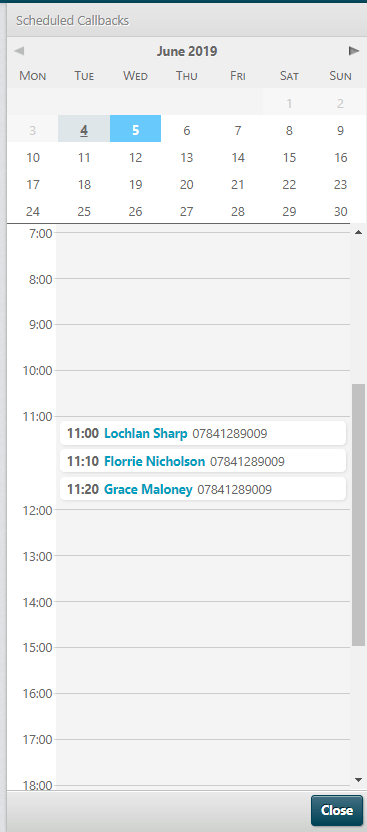Select June 24 on the calendar
This screenshot has height=832, width=367.
pyautogui.click(x=33, y=211)
